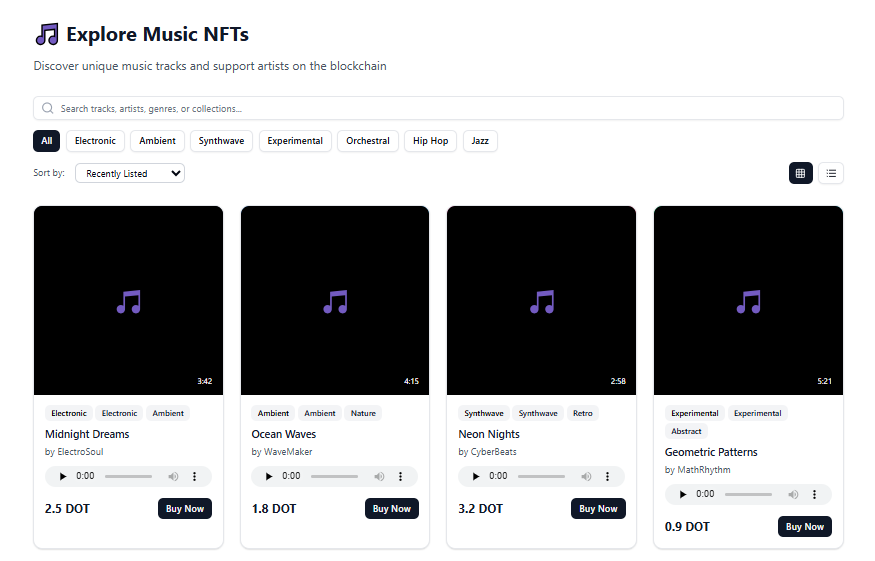The height and width of the screenshot is (561, 875).
Task: Select the All genre filter
Action: [46, 141]
